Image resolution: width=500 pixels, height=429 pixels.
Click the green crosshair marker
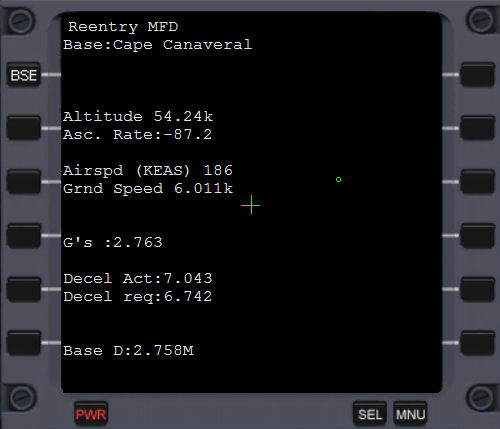click(251, 205)
